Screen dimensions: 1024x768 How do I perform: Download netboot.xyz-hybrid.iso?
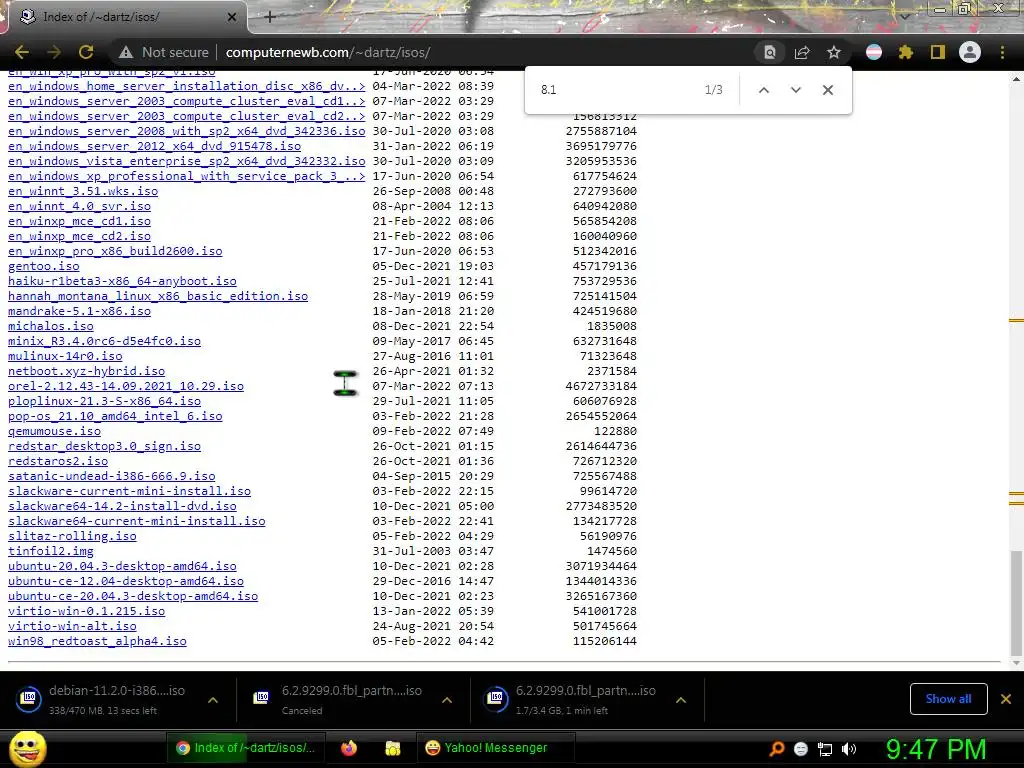[86, 371]
